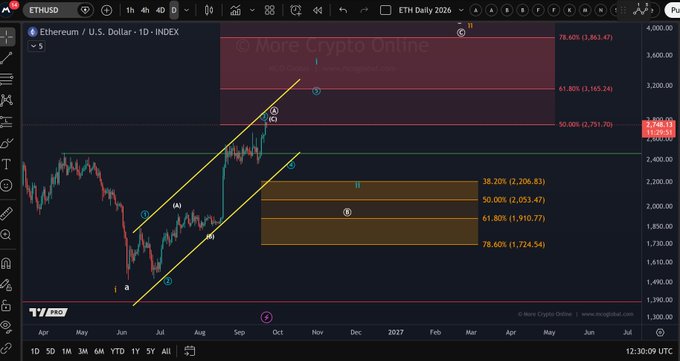
Task: Expand the time interval dropdown
Action: [187, 10]
